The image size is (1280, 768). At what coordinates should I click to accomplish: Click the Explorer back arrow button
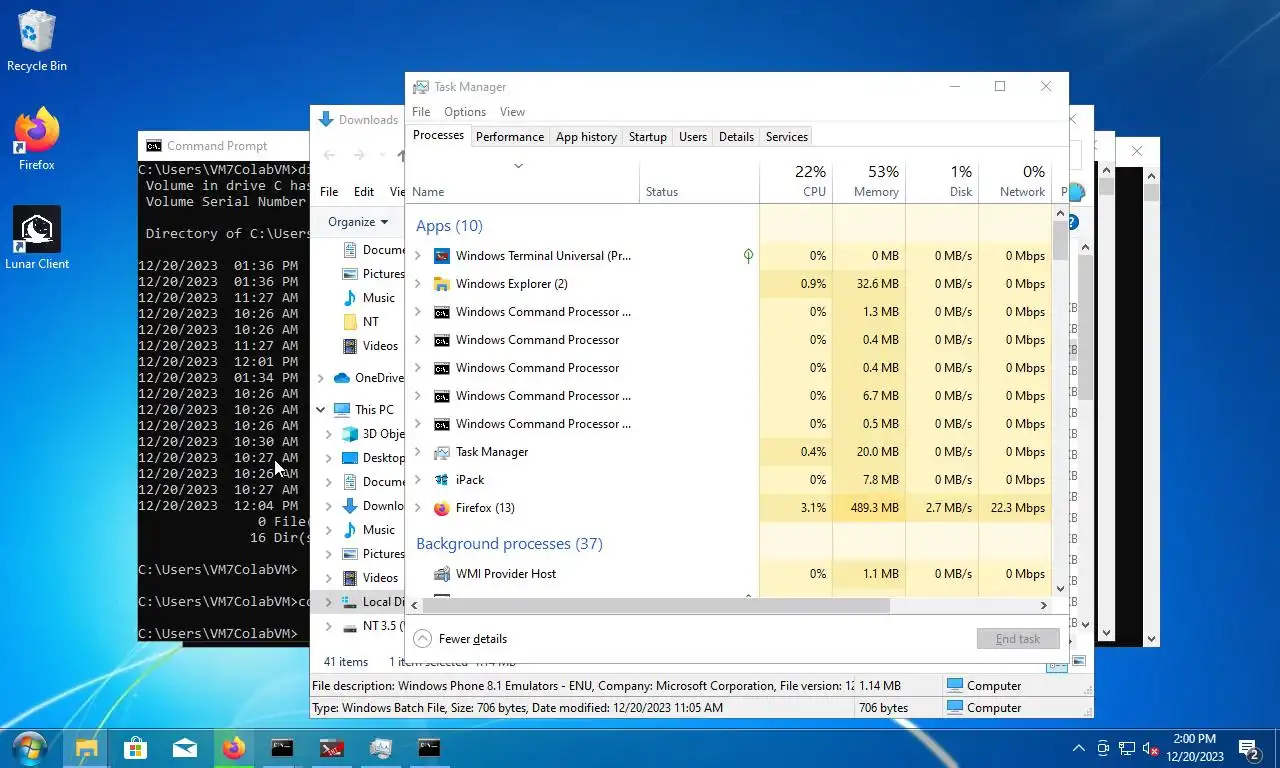coord(330,155)
